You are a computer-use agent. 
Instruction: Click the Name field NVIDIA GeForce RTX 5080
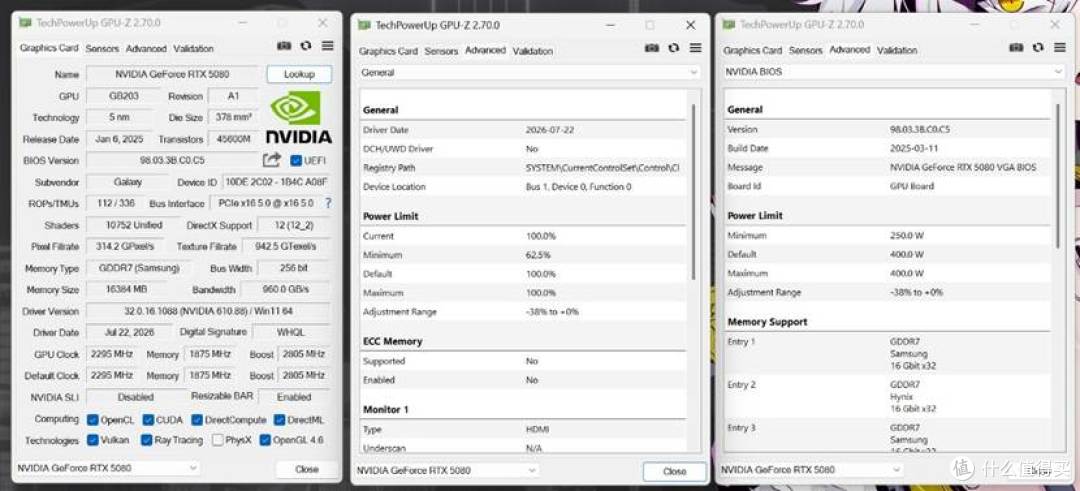[172, 74]
